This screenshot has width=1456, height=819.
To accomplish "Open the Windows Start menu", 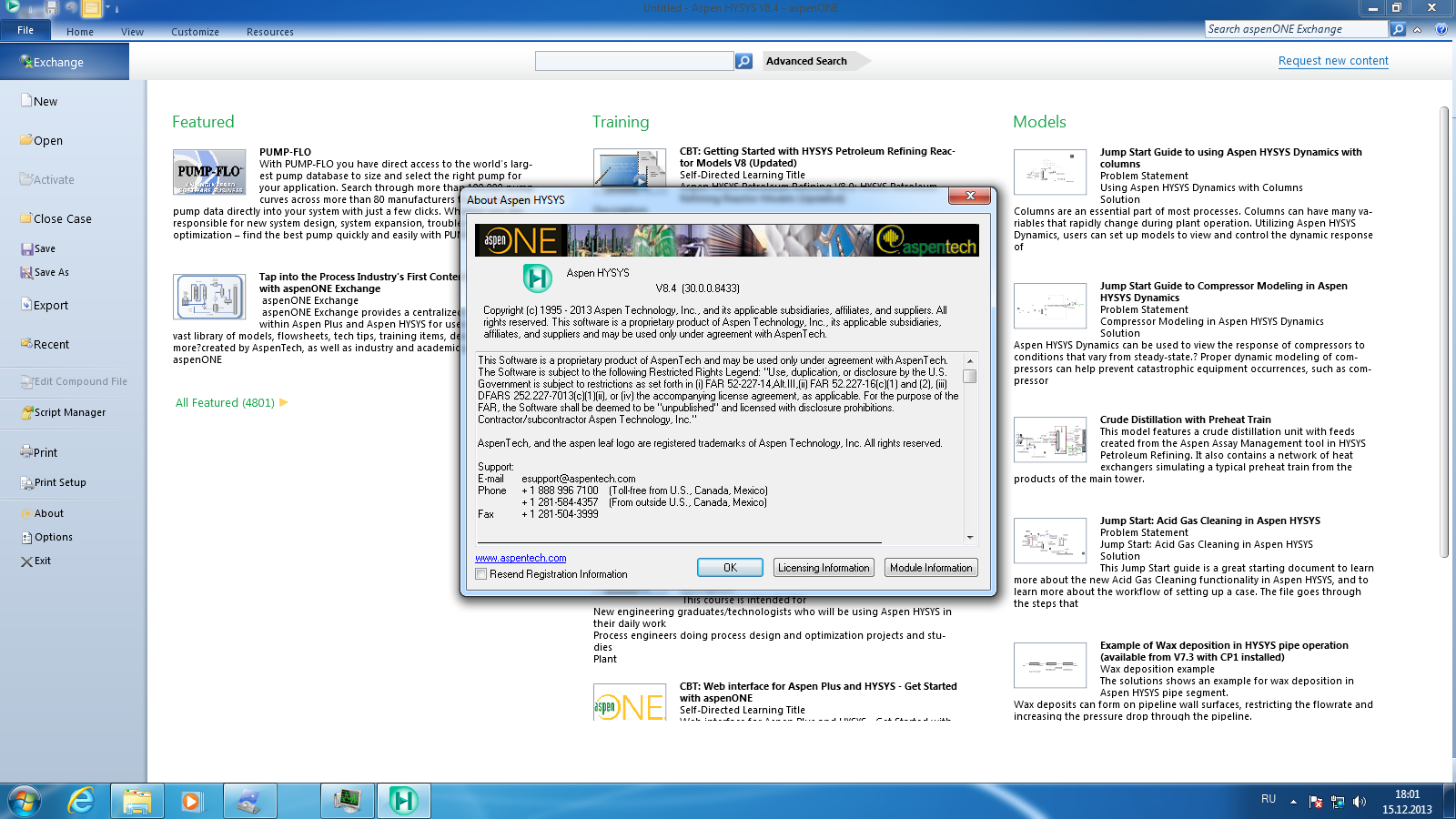I will pos(25,802).
